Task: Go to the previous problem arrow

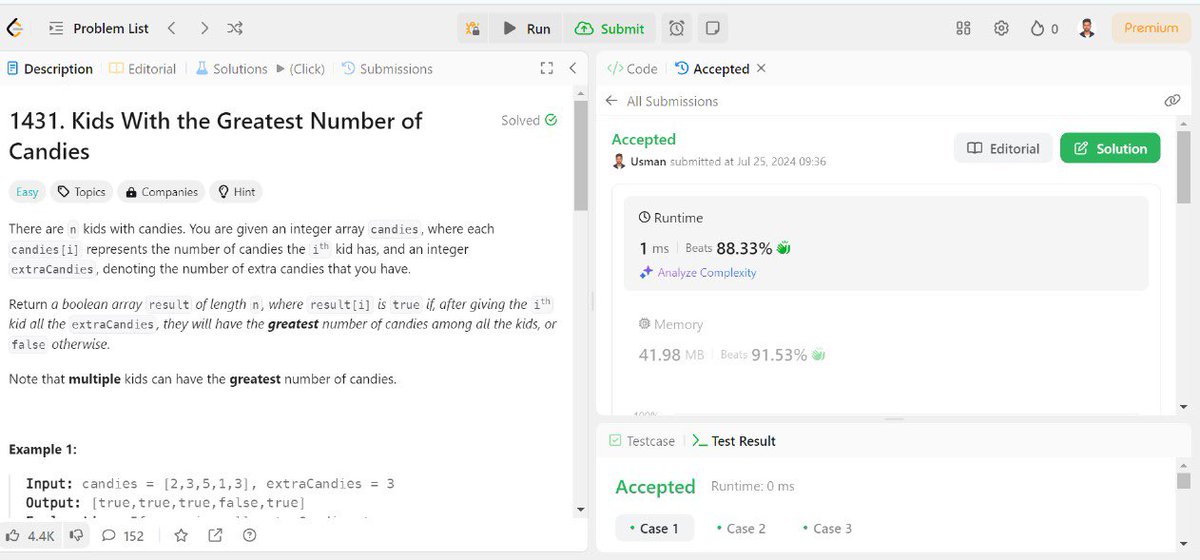Action: tap(171, 28)
